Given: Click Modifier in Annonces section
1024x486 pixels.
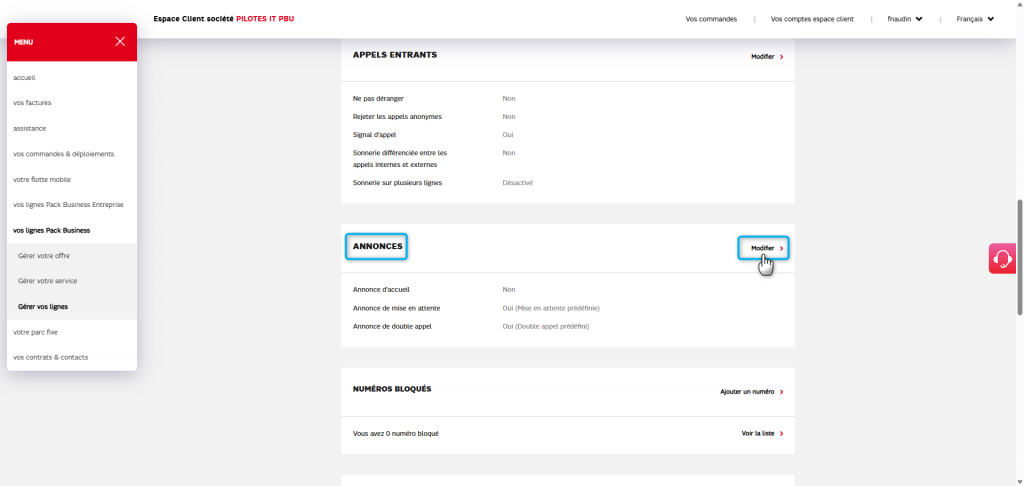Looking at the screenshot, I should [x=766, y=248].
